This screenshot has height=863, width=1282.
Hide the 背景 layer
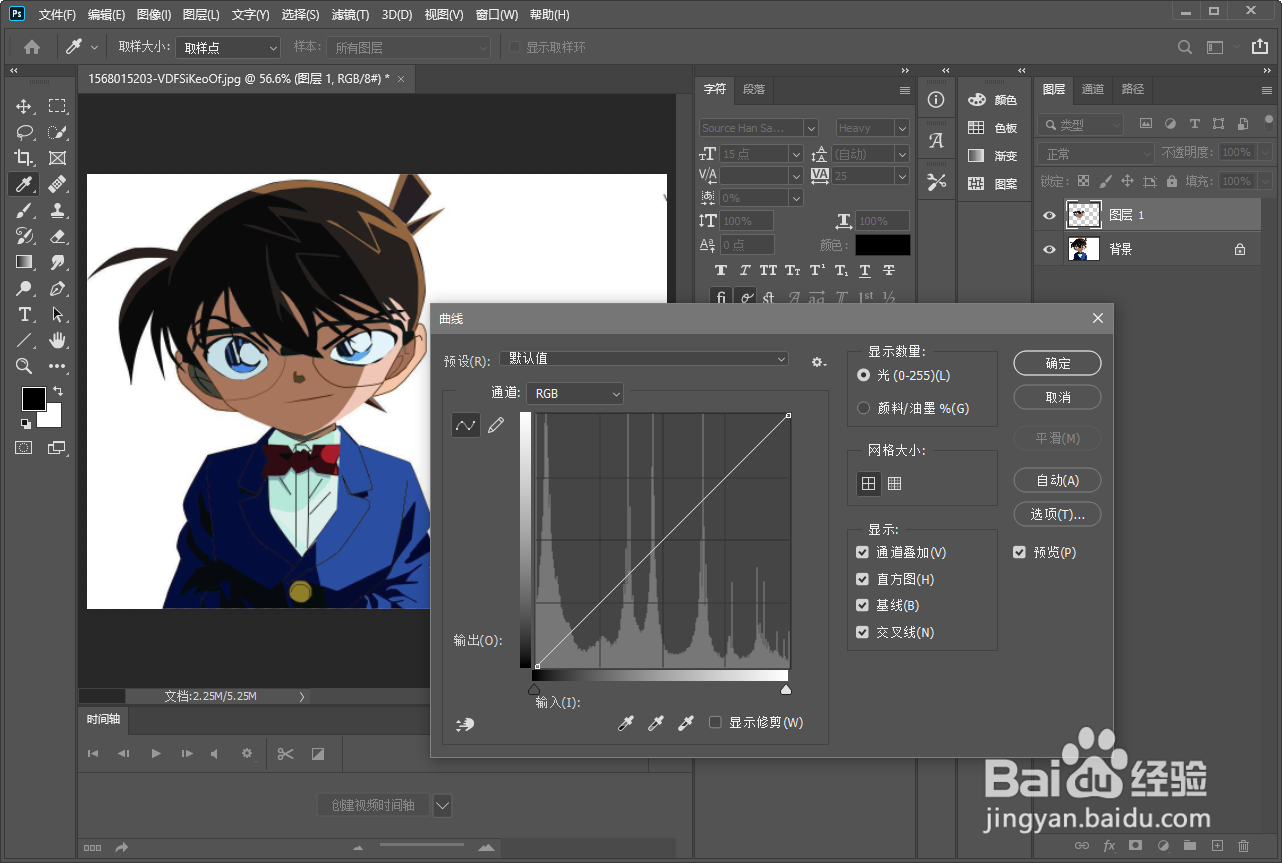click(1049, 249)
